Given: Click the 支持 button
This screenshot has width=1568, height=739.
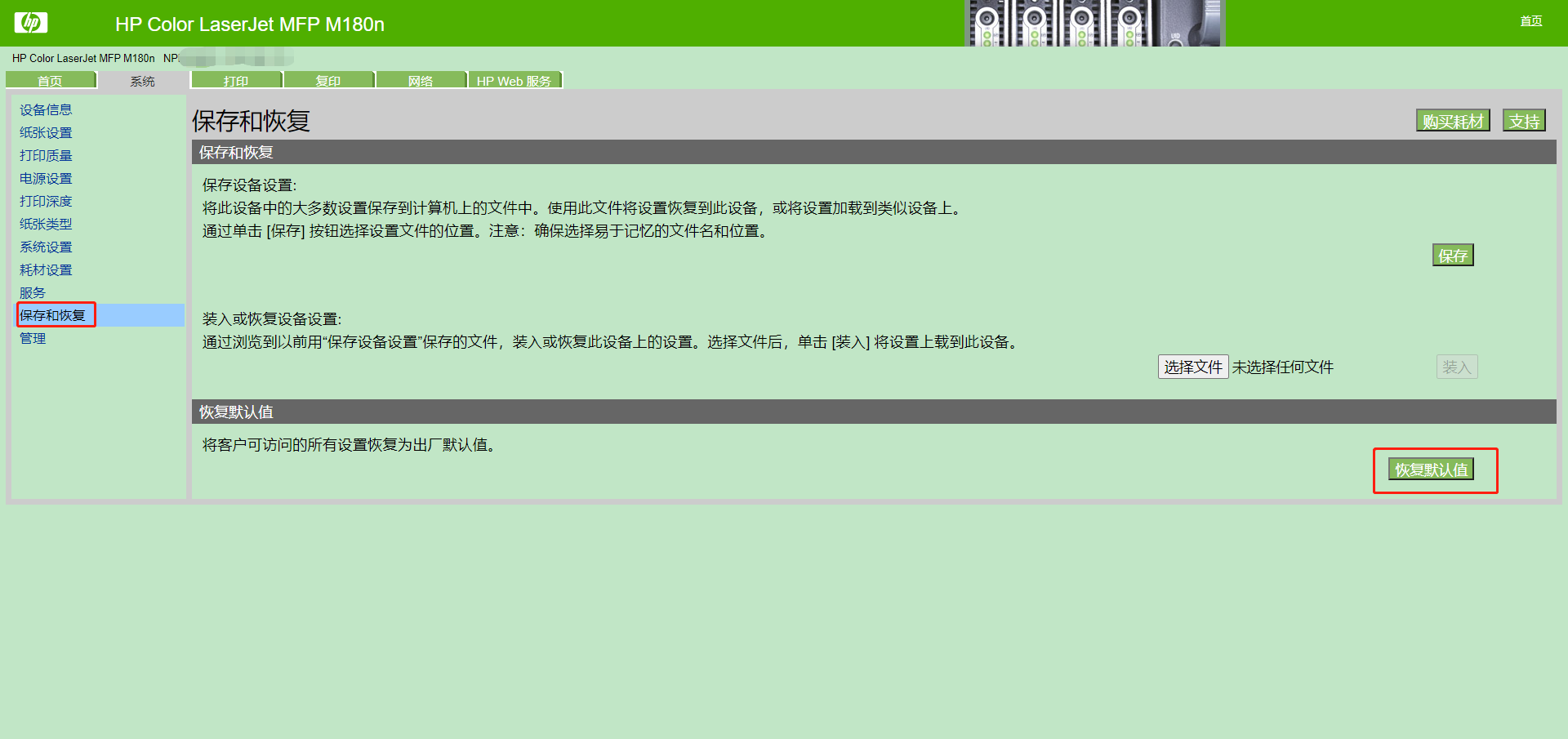Looking at the screenshot, I should 1524,121.
